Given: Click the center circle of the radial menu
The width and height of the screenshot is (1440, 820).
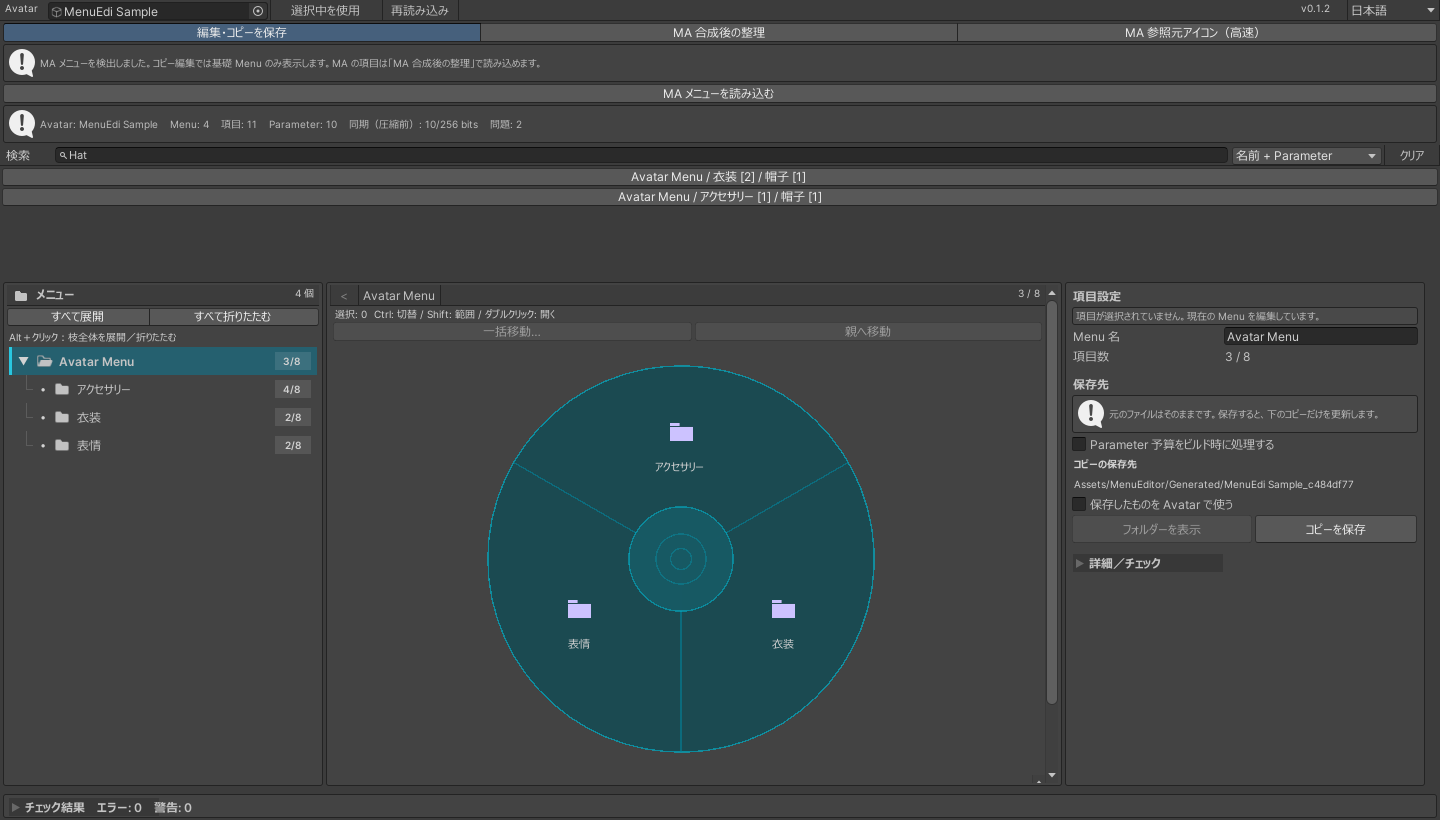Looking at the screenshot, I should [x=681, y=559].
